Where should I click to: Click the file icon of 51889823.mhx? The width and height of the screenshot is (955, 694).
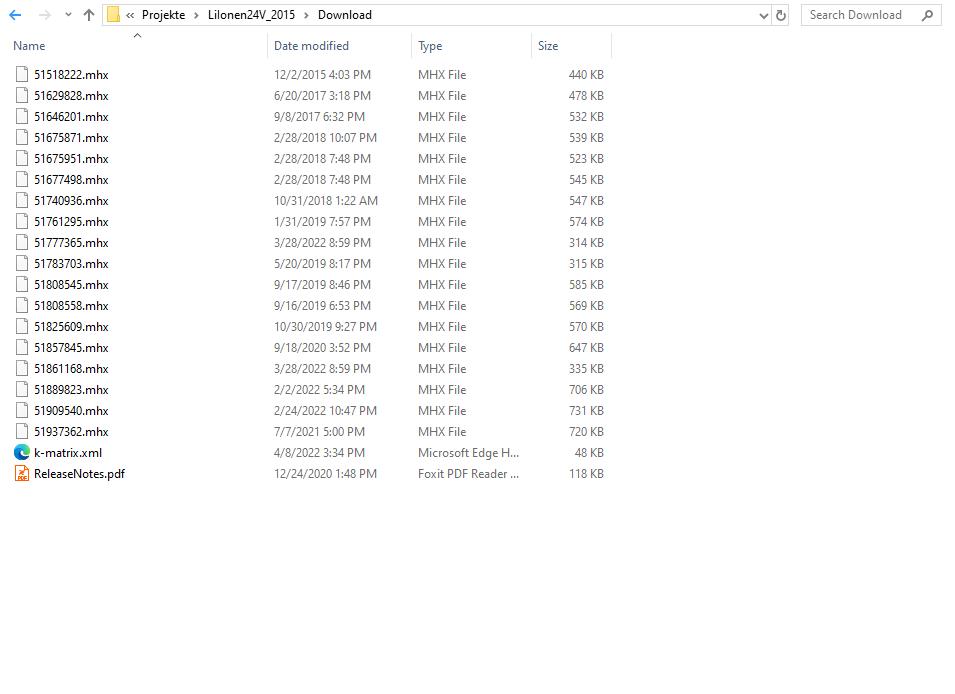pos(22,390)
